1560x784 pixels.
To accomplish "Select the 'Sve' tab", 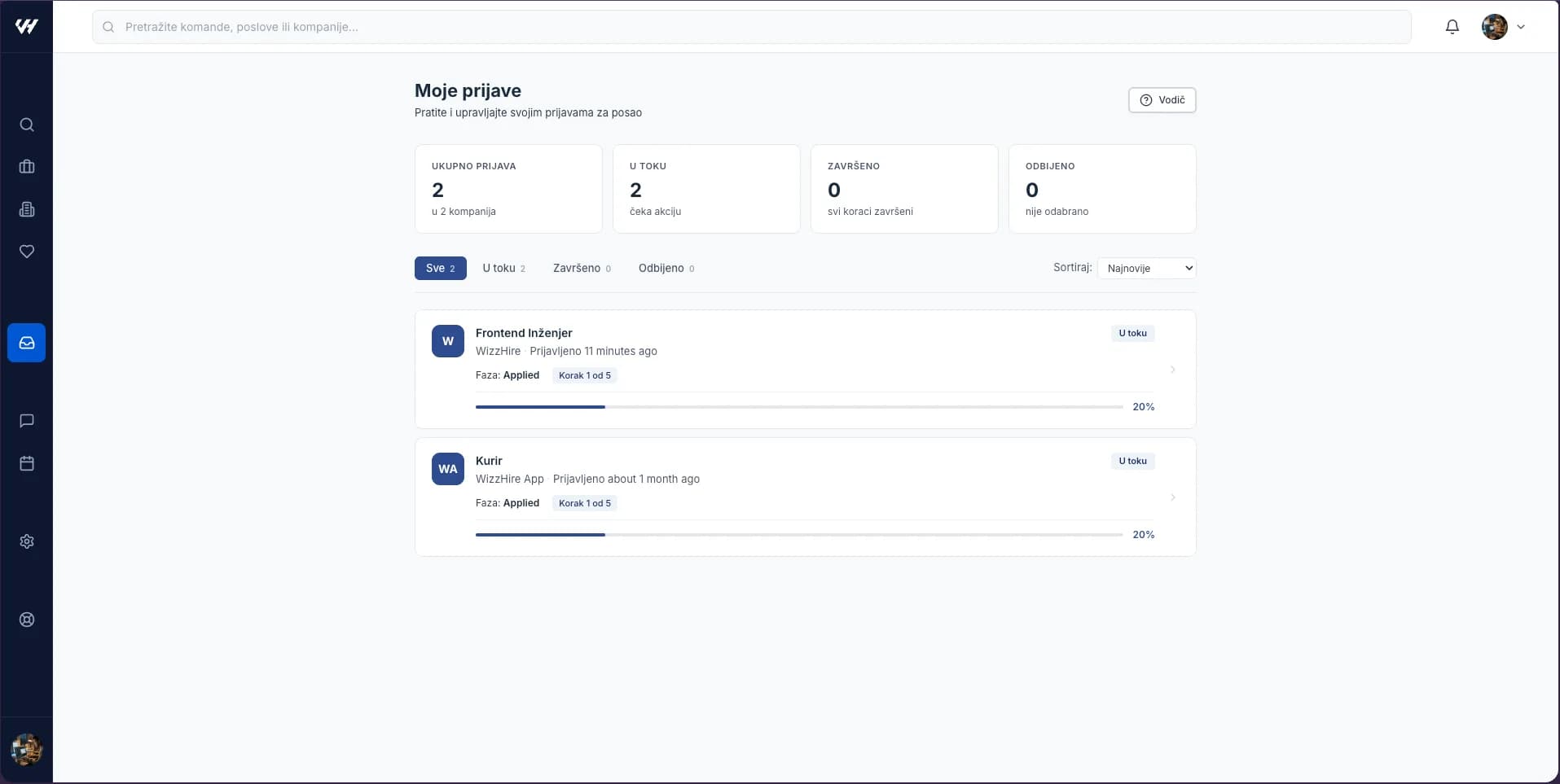I will (441, 268).
